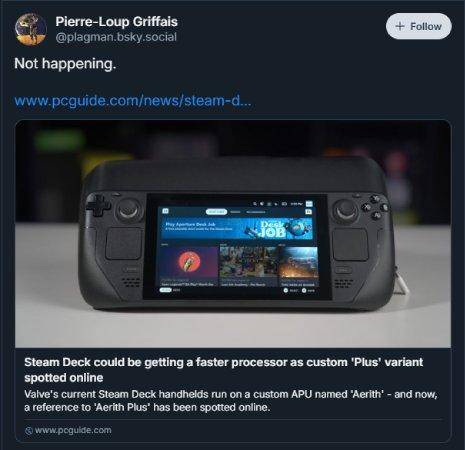Click the Deck Job banner in photo

[x=237, y=229]
